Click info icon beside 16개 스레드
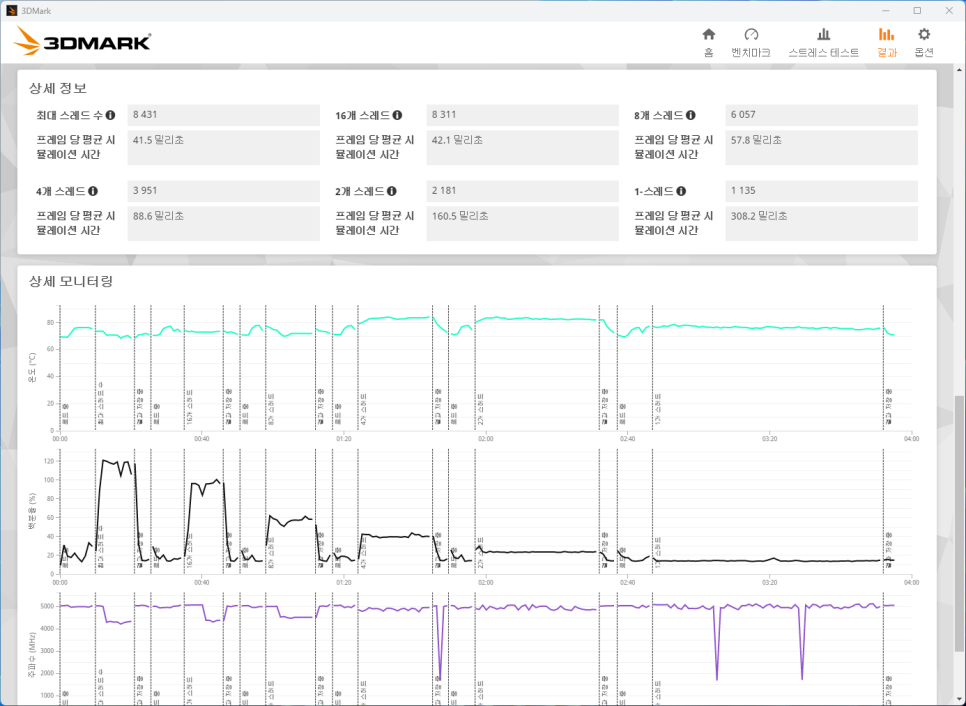The height and width of the screenshot is (706, 966). [x=397, y=115]
